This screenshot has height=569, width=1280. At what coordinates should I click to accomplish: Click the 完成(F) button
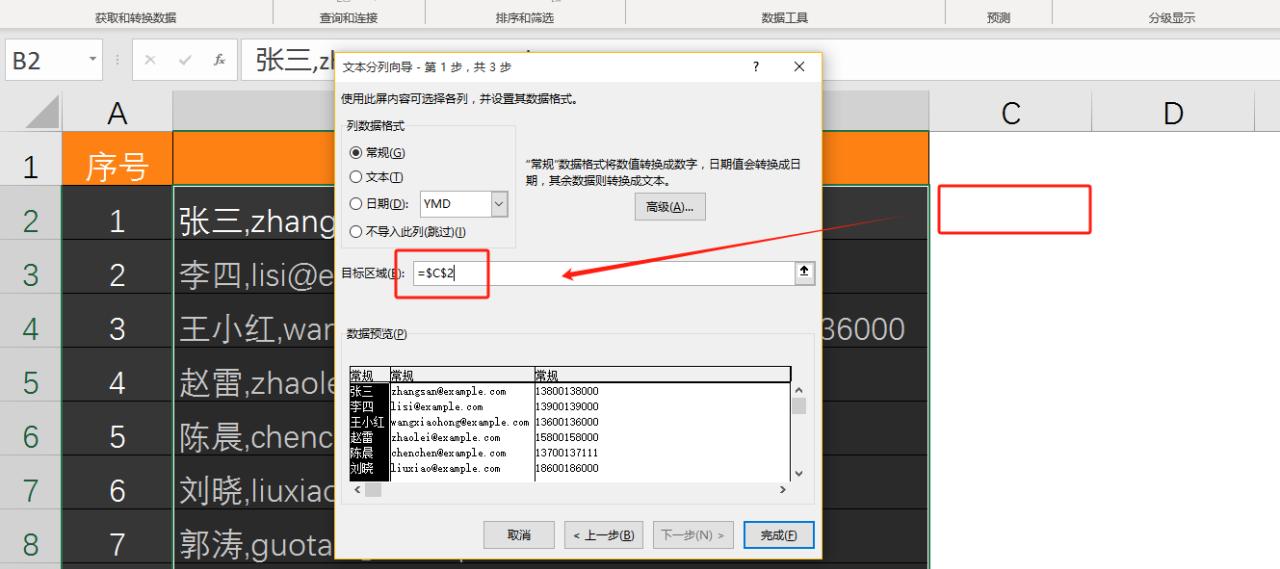click(x=778, y=535)
